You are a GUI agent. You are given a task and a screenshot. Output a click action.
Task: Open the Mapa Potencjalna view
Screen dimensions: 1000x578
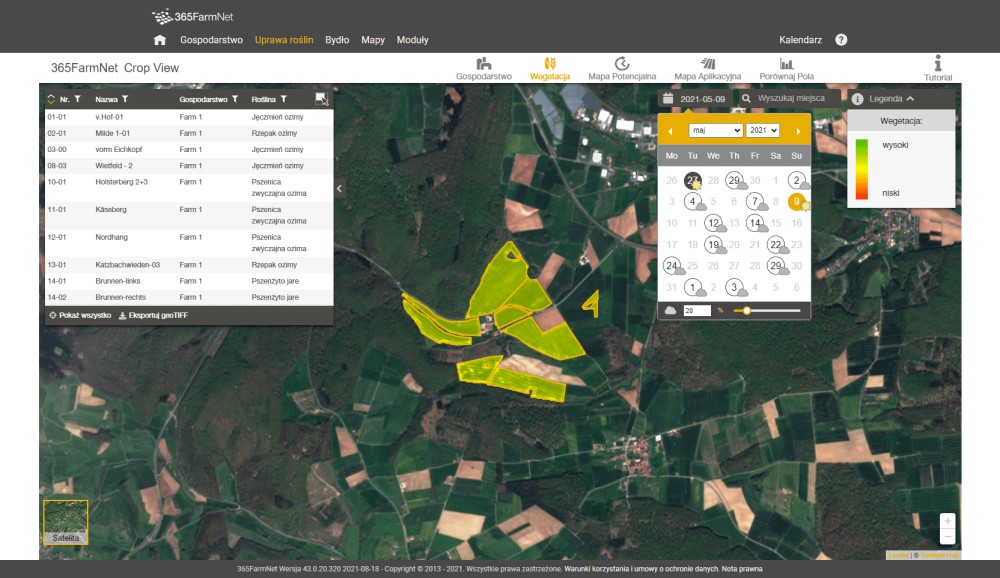622,69
